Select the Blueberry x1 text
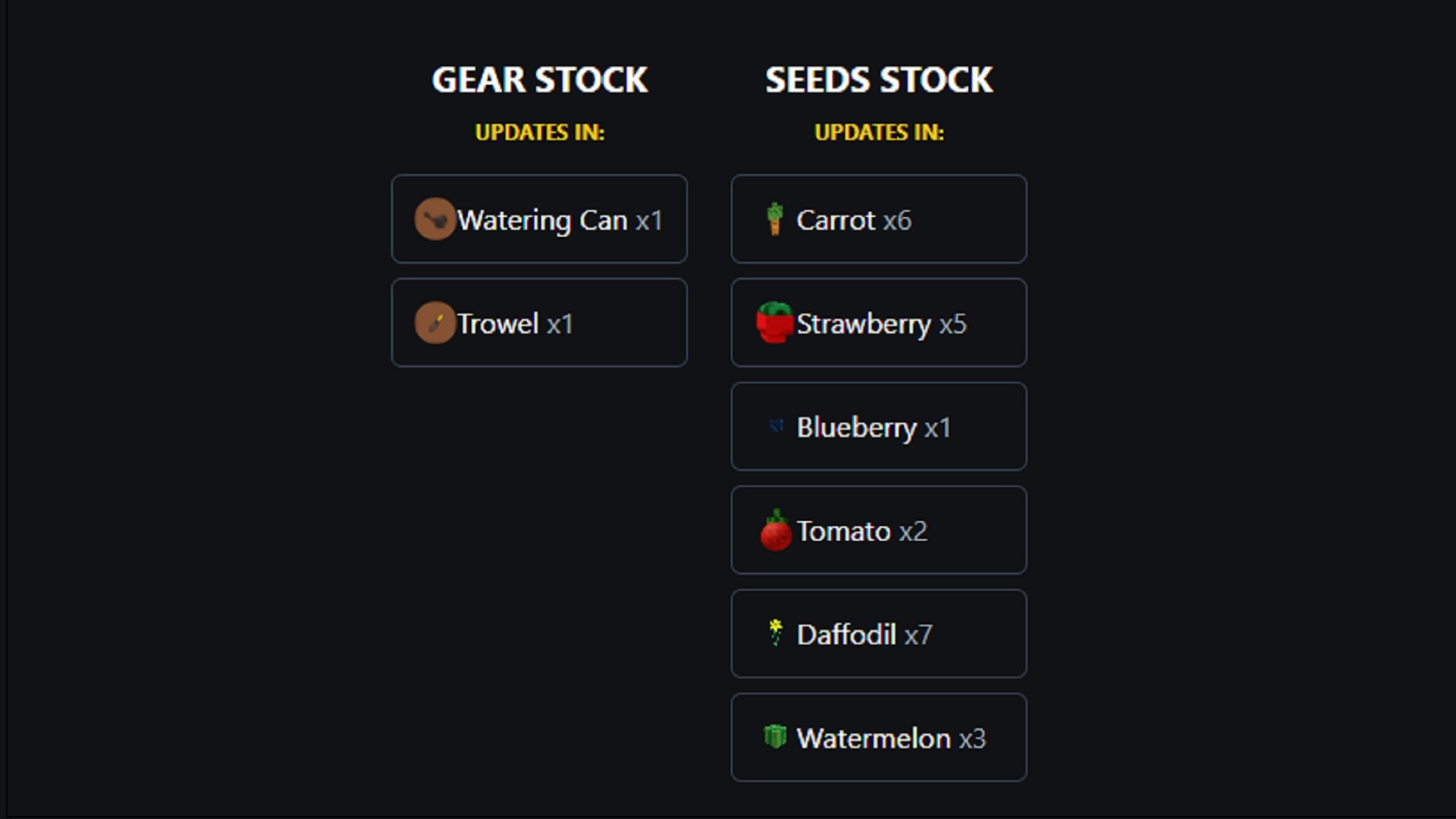Viewport: 1456px width, 819px height. coord(874,428)
